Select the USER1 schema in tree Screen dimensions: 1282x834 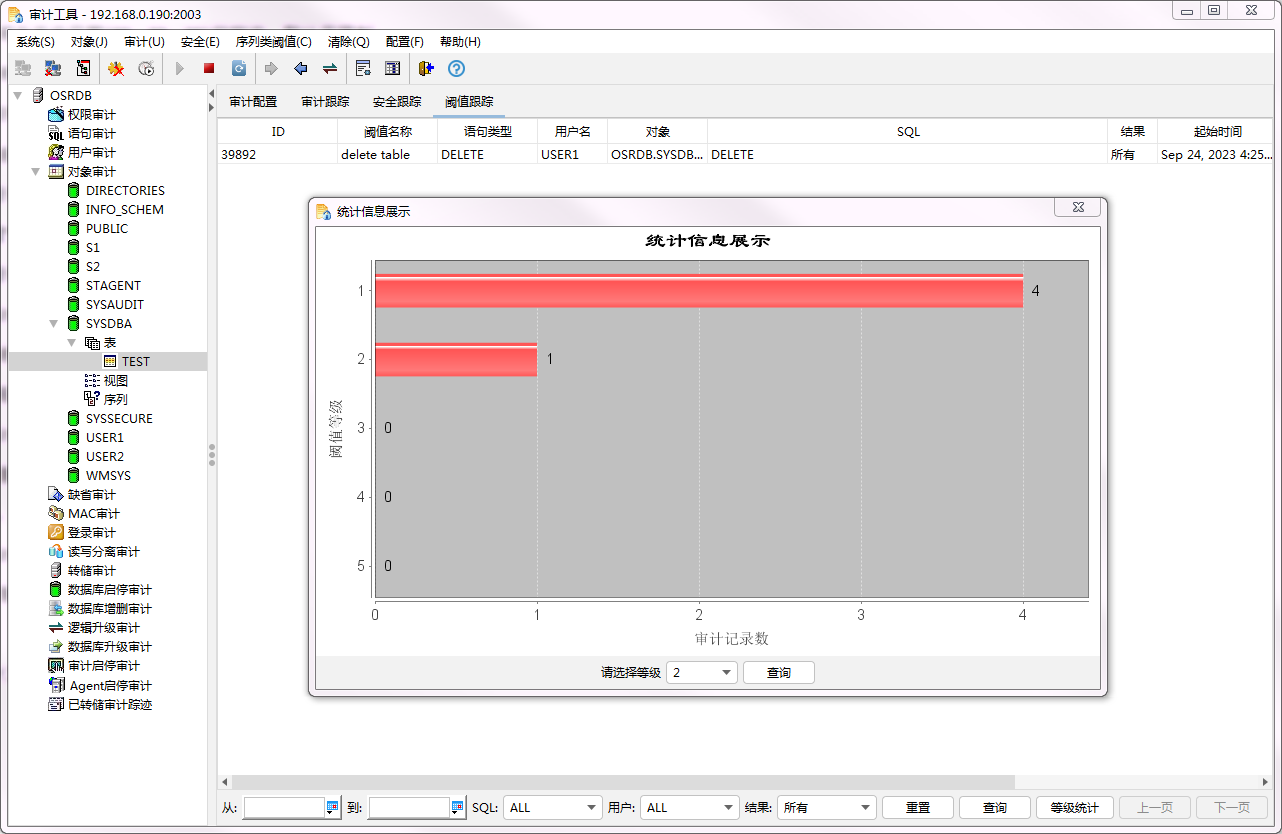[x=104, y=438]
